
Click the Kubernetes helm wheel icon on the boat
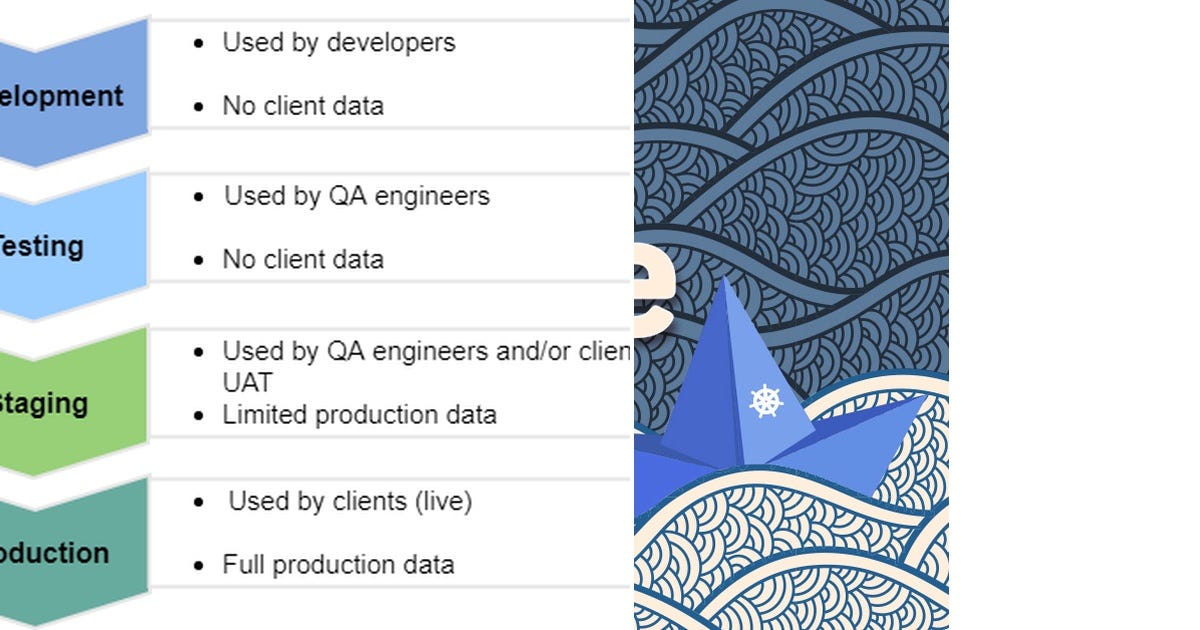(765, 402)
